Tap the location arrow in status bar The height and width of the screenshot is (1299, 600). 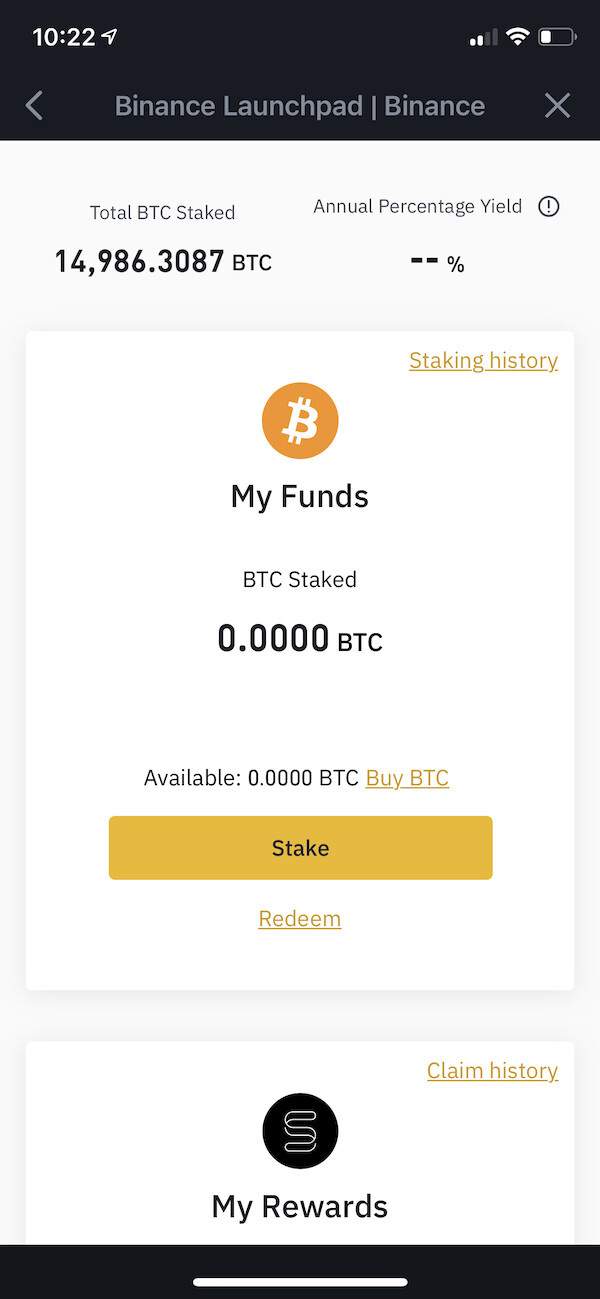click(109, 38)
